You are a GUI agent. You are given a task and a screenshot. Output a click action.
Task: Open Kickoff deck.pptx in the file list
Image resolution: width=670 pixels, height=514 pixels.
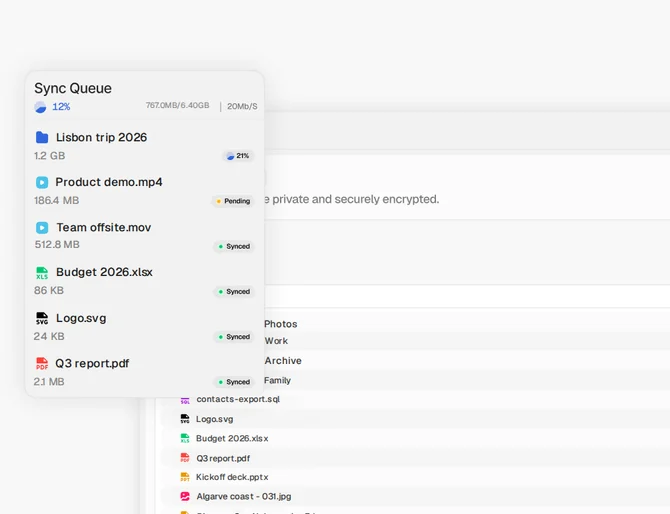click(232, 477)
